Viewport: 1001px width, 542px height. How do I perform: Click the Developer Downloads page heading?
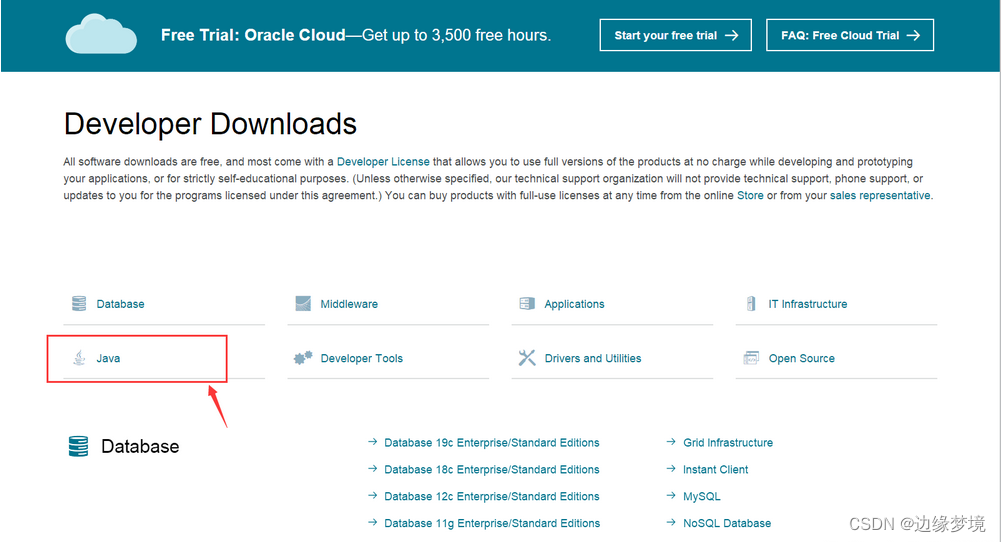210,124
